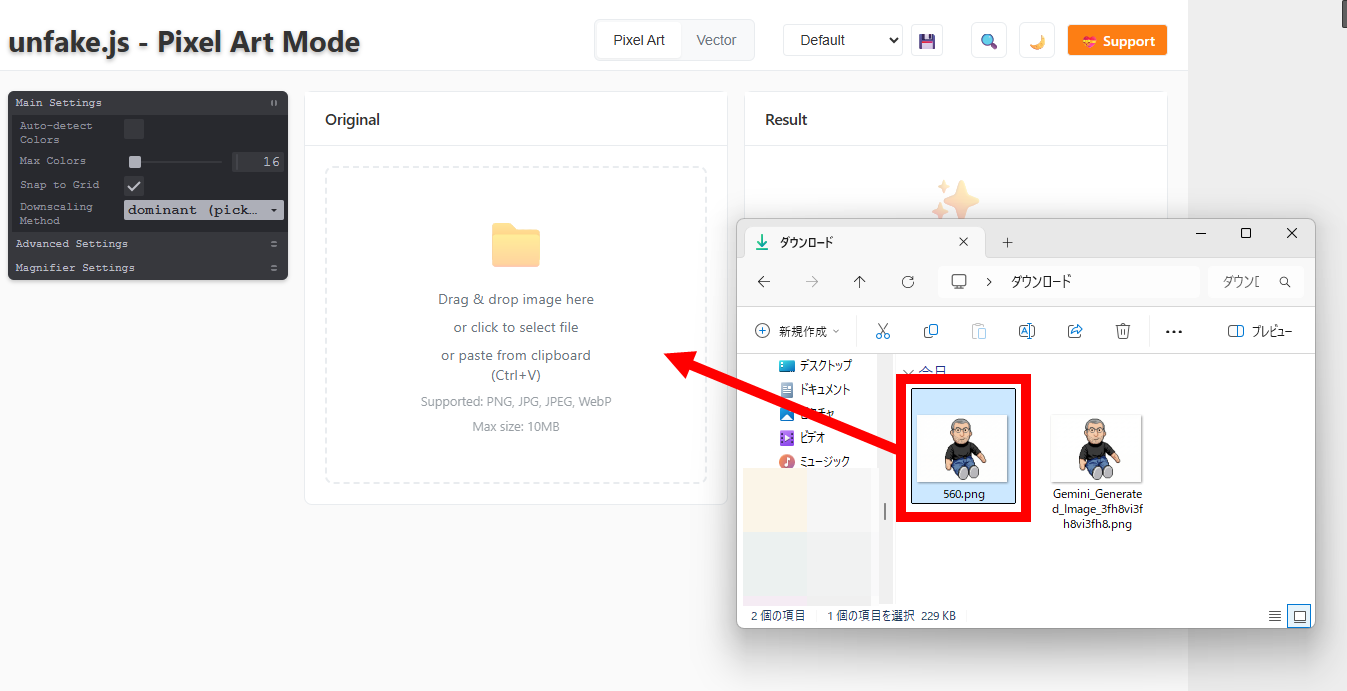Uncheck the Snap to Grid checkbox
Screen dimensions: 1347x691
point(134,186)
